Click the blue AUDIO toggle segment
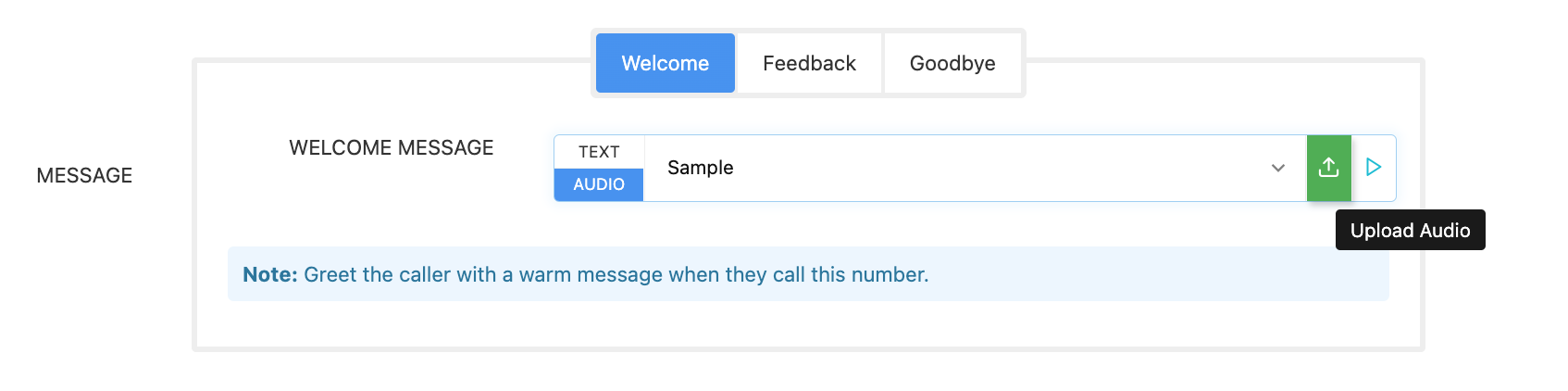The image size is (1568, 391). (x=599, y=184)
